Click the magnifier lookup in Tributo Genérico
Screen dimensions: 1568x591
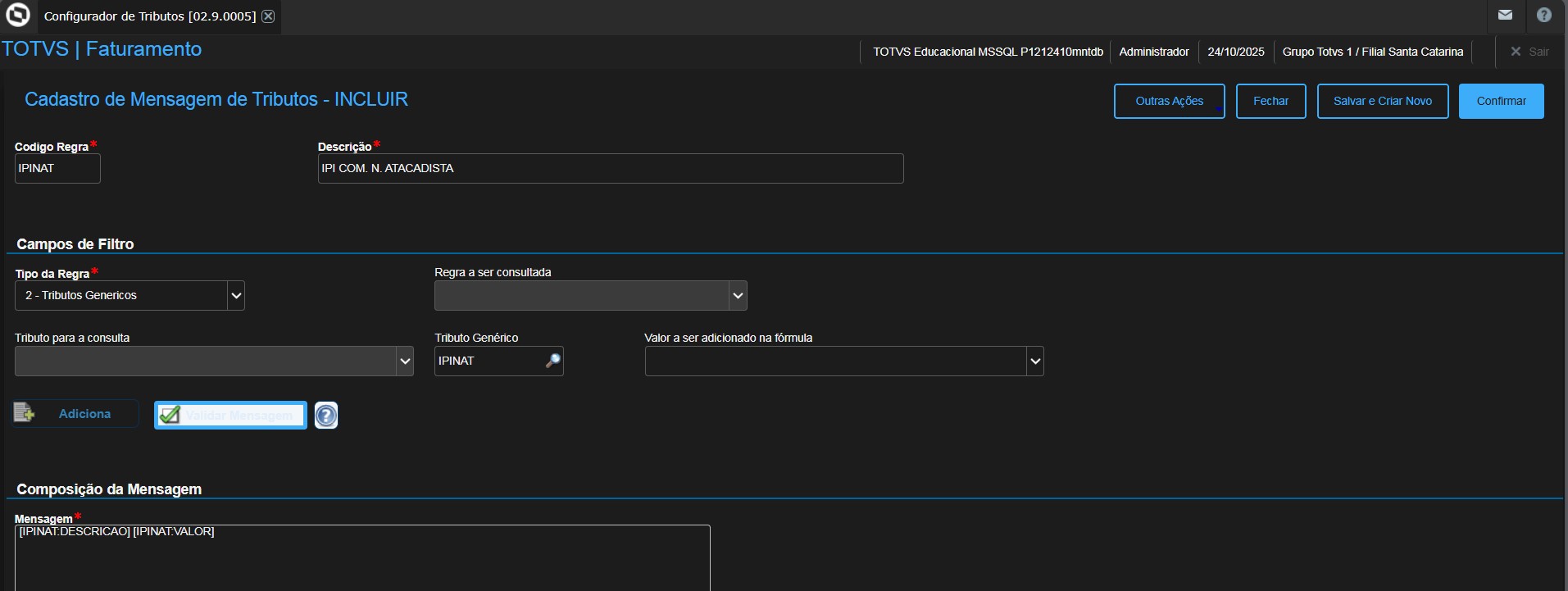click(x=553, y=361)
